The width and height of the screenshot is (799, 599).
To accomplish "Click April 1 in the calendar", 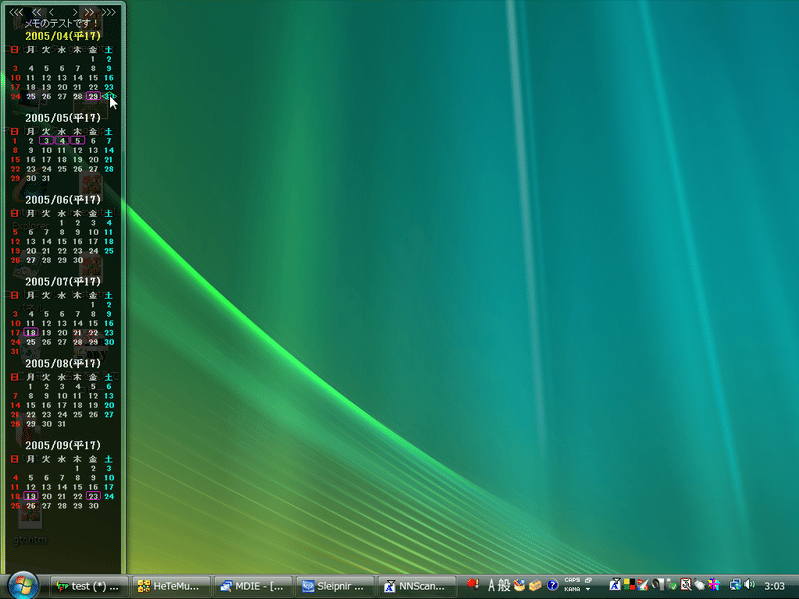I will coord(93,59).
